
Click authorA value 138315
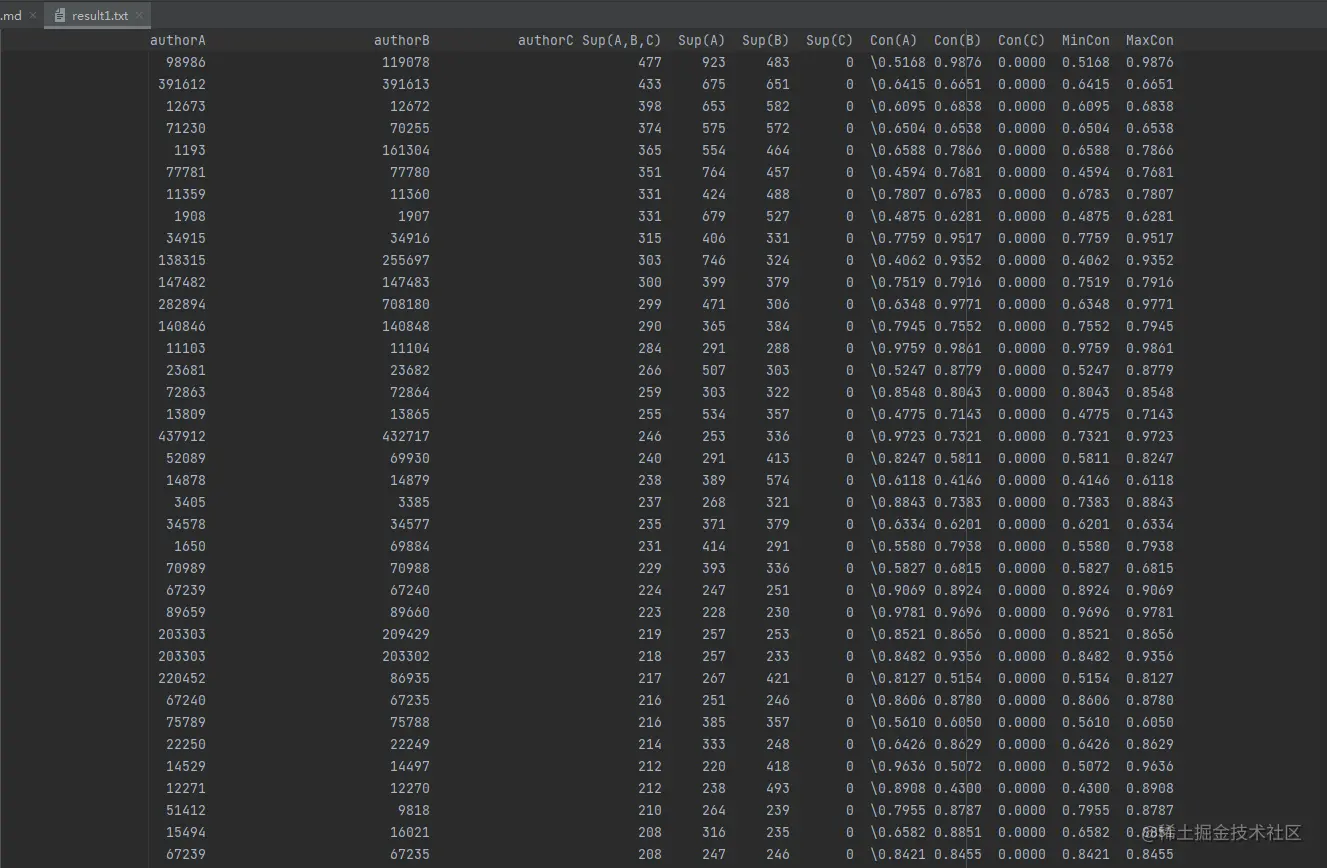click(182, 260)
